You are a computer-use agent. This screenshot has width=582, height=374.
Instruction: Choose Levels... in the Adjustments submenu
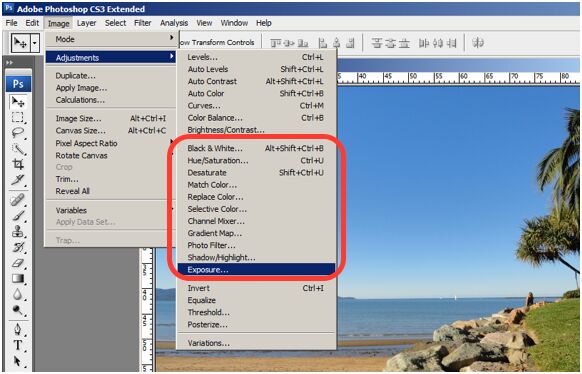[x=256, y=57]
